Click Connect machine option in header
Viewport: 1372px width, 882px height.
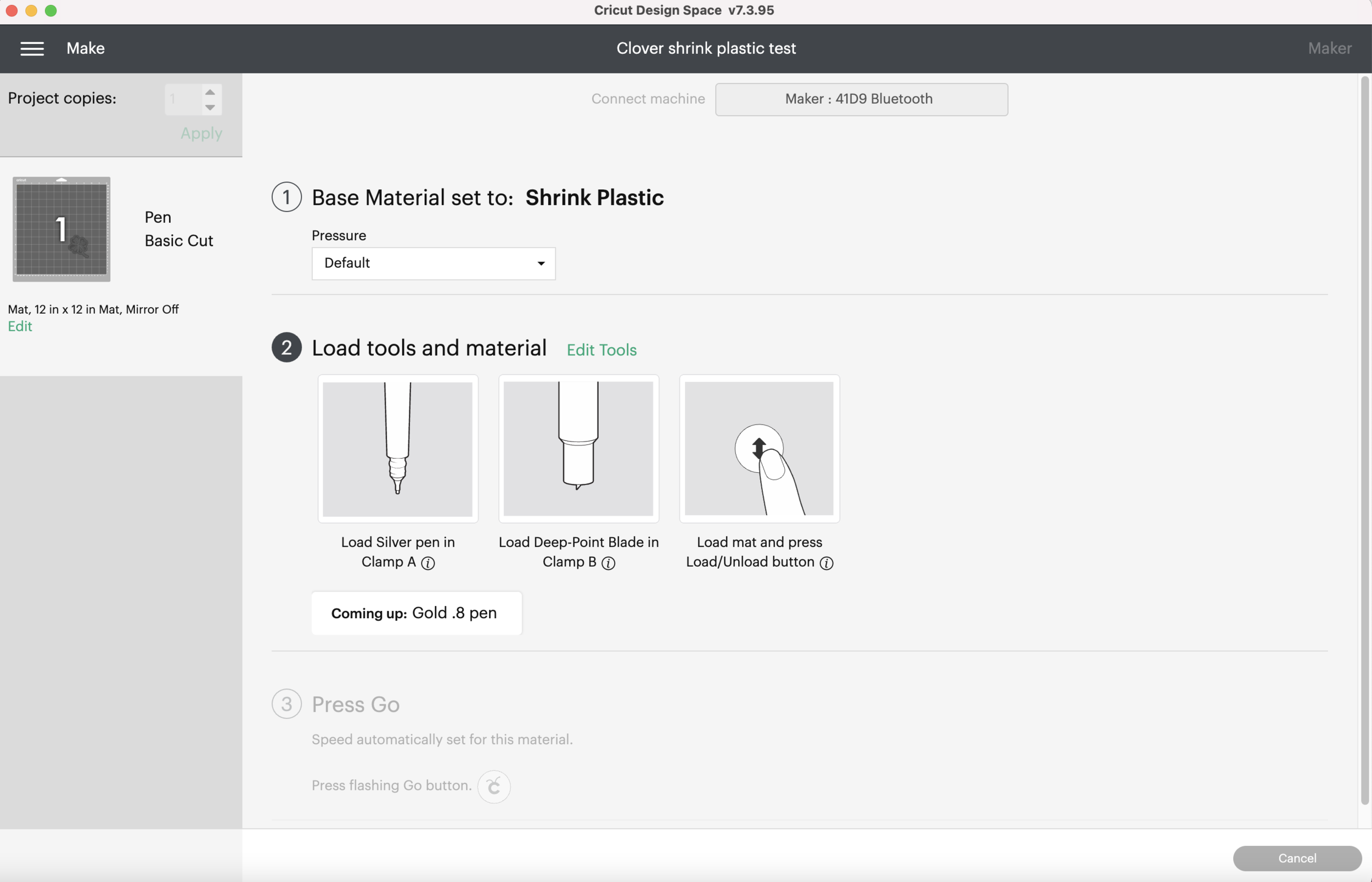(647, 99)
